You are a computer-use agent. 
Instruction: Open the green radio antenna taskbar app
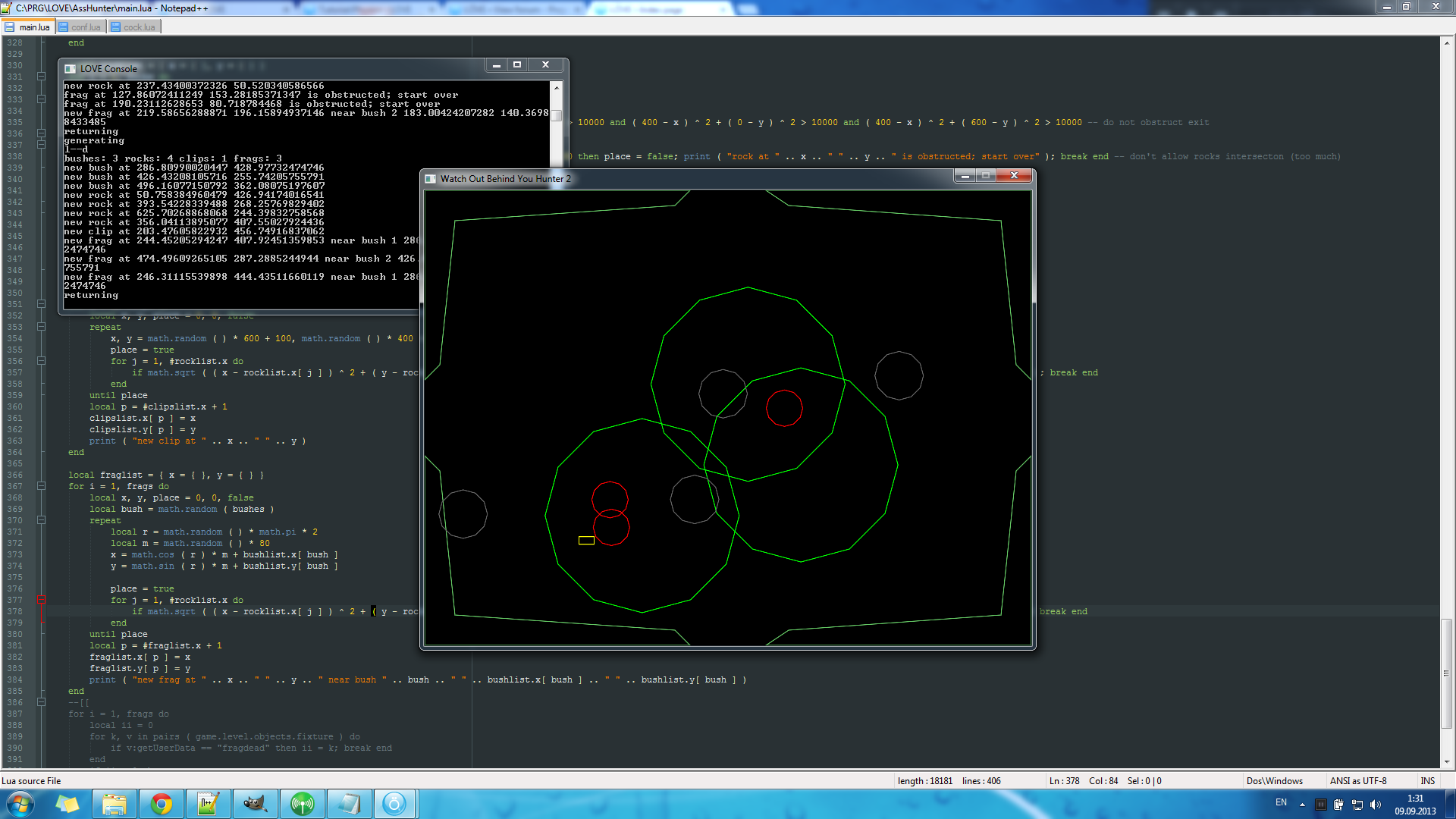302,804
